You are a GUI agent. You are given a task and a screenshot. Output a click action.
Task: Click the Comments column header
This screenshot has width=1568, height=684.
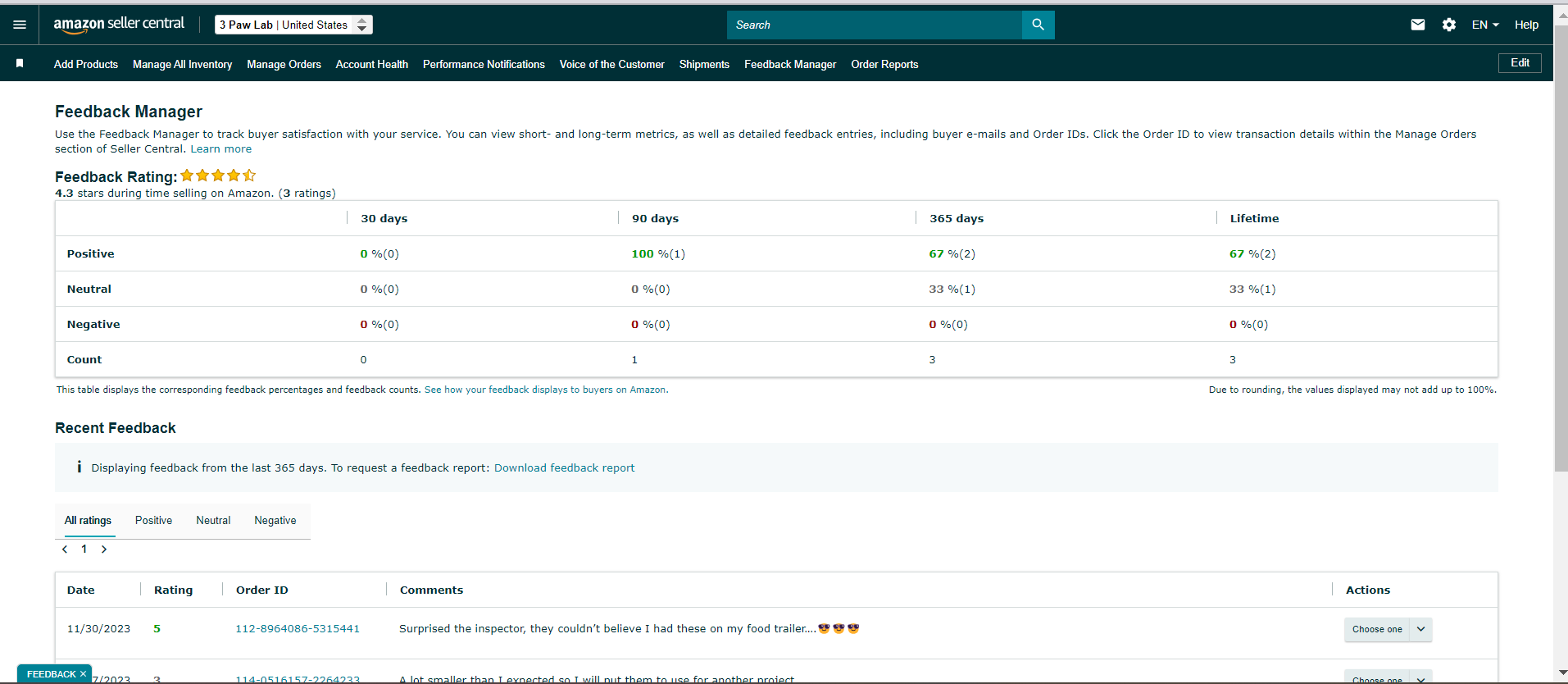(x=431, y=590)
